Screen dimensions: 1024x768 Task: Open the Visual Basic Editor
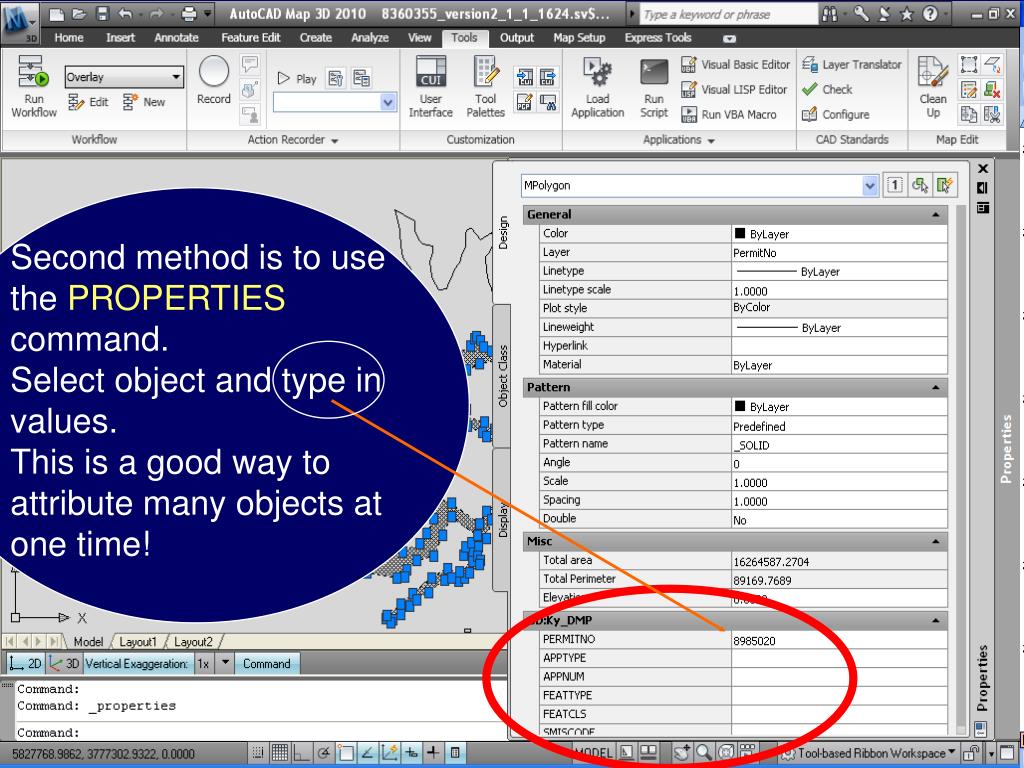735,65
